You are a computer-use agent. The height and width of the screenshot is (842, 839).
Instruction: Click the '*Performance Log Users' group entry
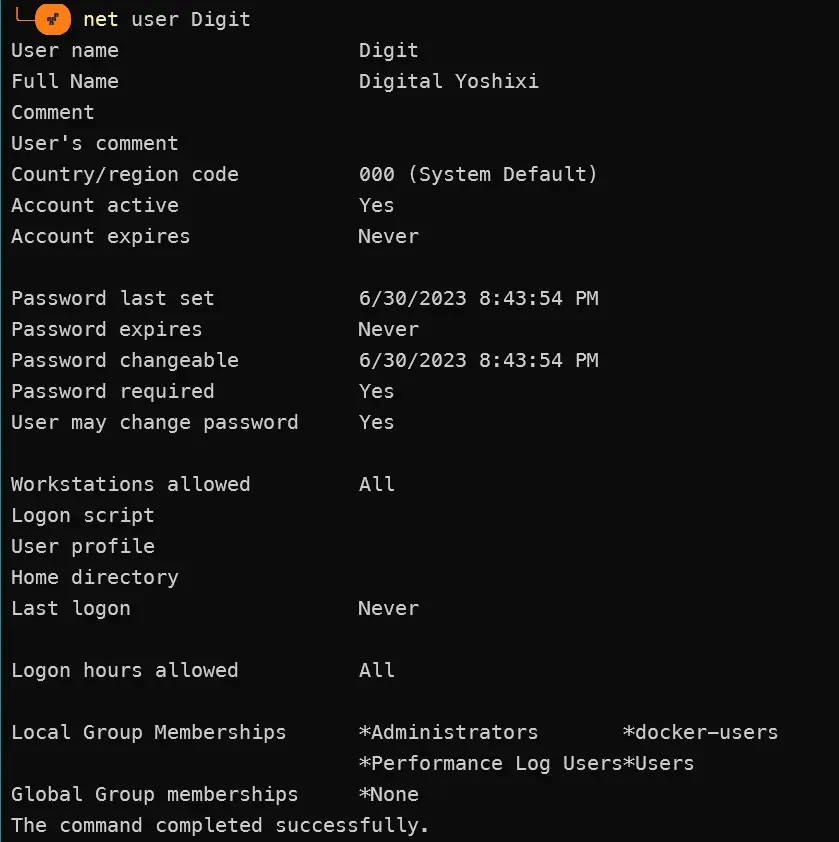490,763
